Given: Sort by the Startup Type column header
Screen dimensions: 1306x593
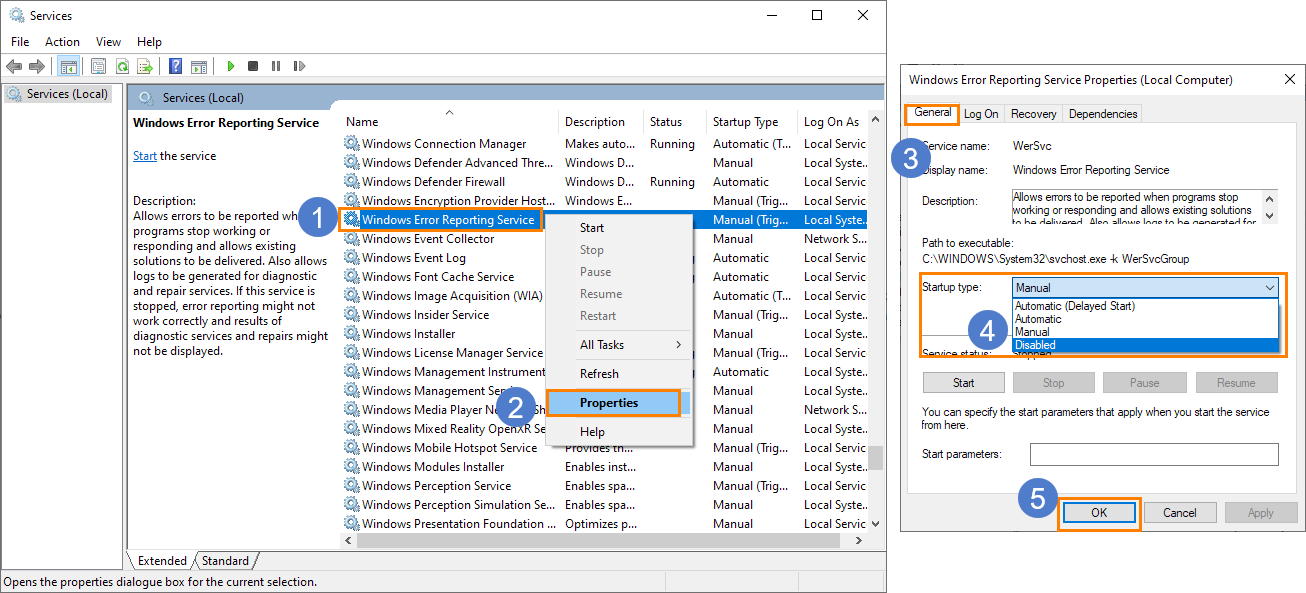Looking at the screenshot, I should (x=752, y=122).
